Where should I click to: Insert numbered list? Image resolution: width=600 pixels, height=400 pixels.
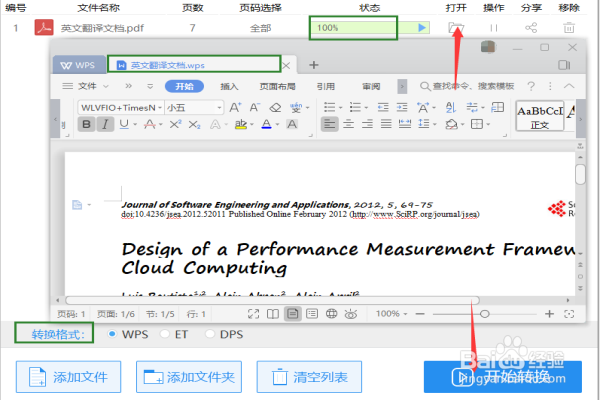355,107
